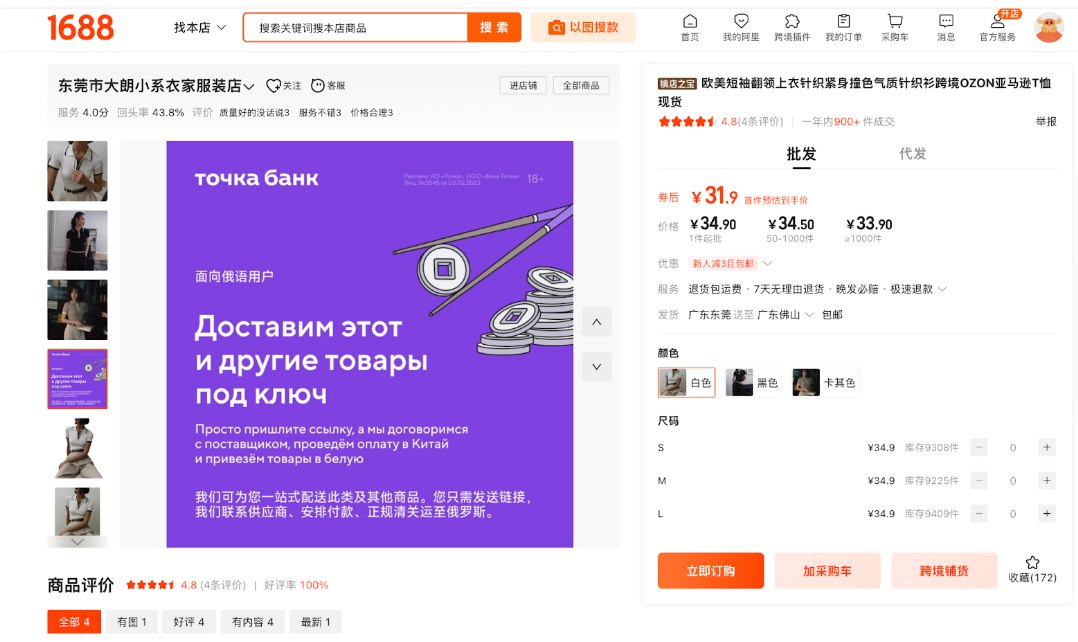Select fifth thumbnail of seated model
The height and width of the screenshot is (642, 1078).
[77, 448]
